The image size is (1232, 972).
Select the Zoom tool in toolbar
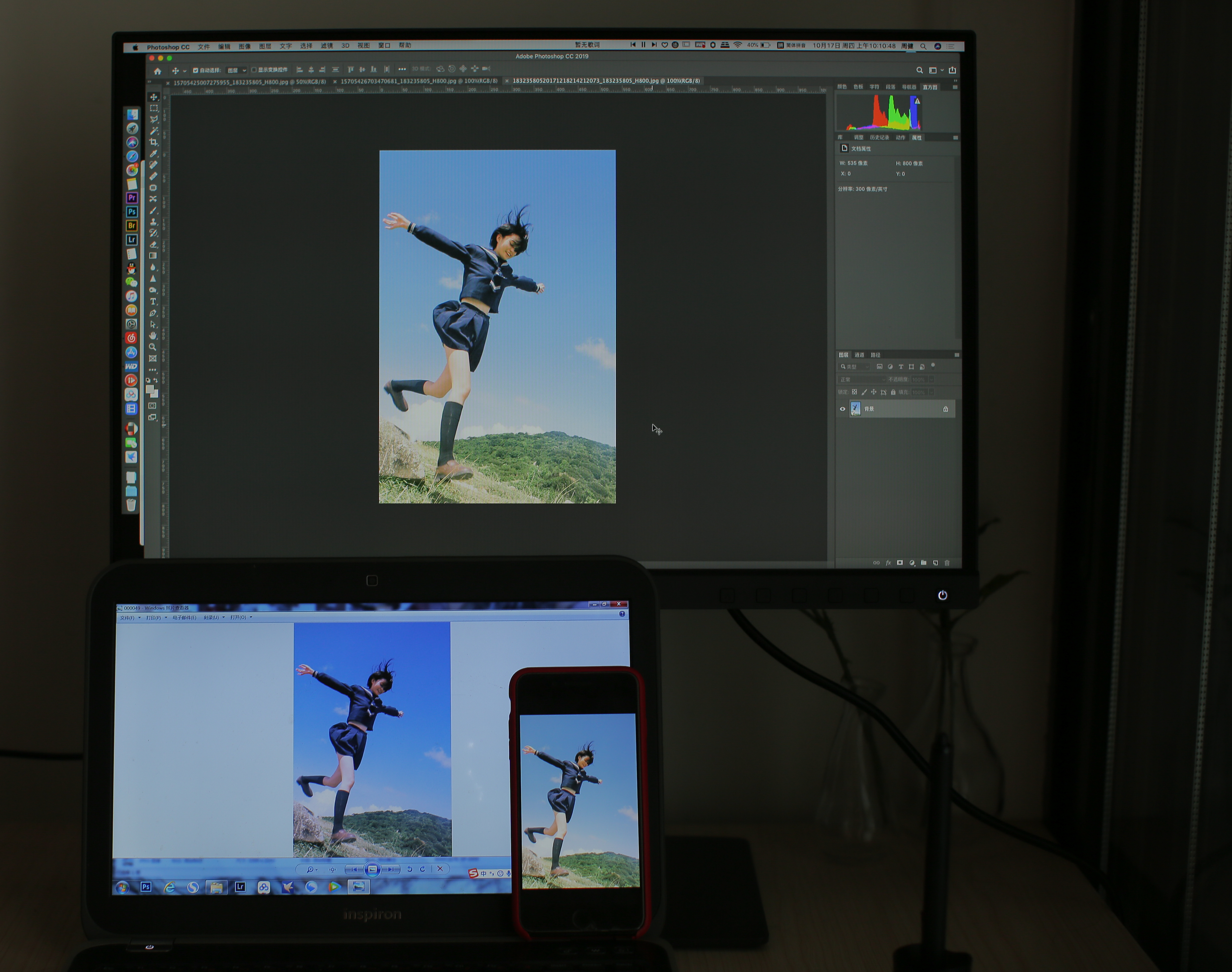click(x=153, y=347)
